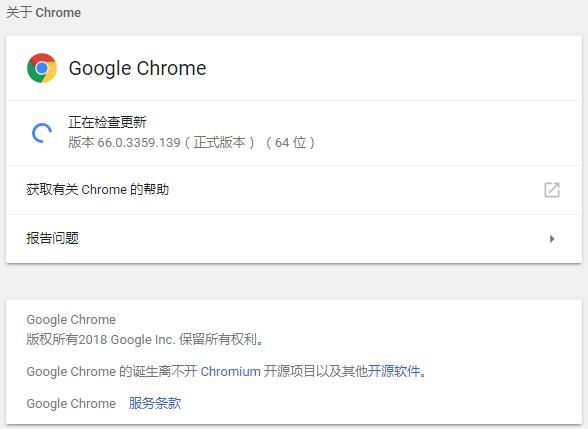Open the Chromium project link
Image resolution: width=588 pixels, height=429 pixels.
click(x=230, y=372)
